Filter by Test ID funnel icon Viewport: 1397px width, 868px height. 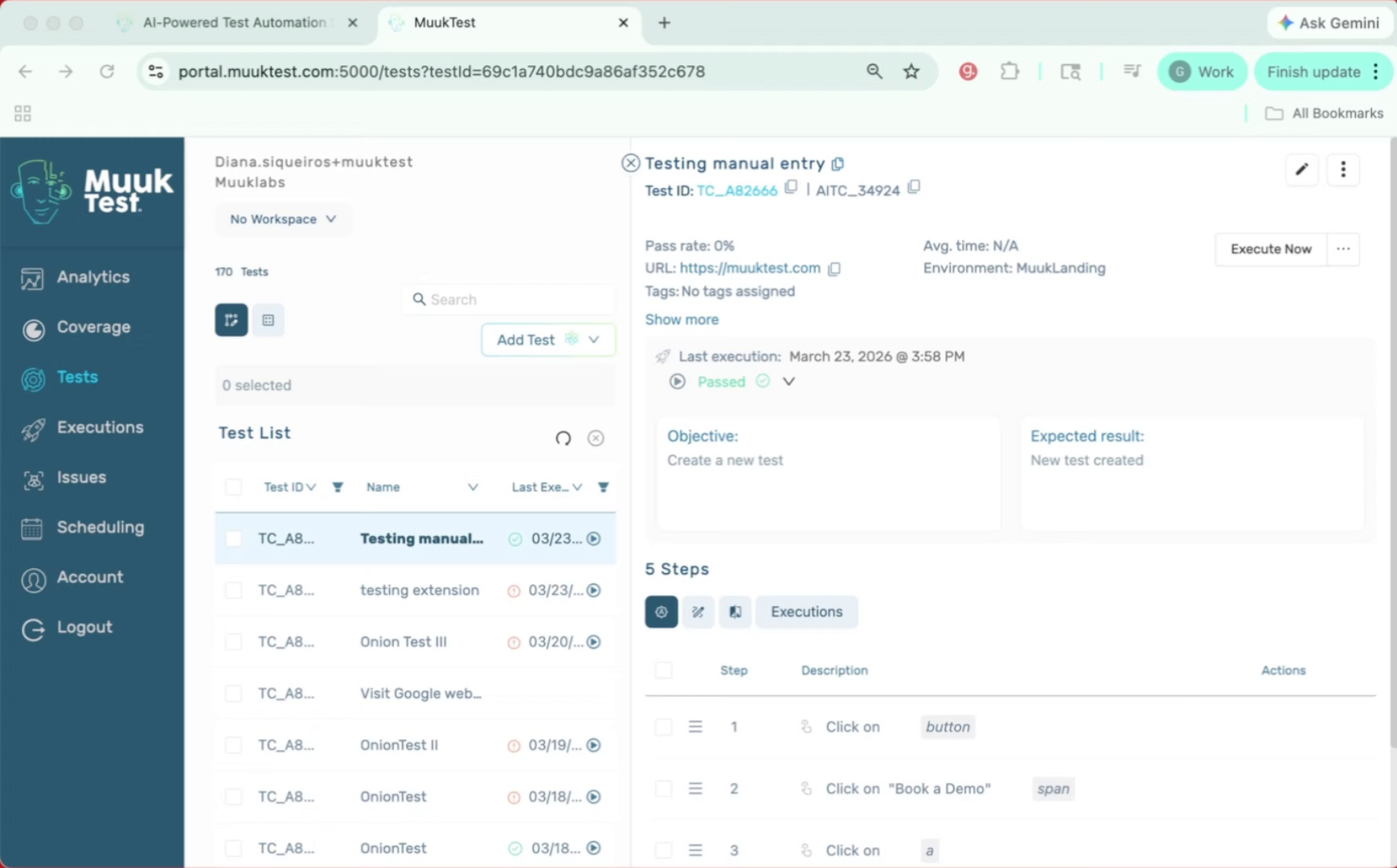tap(338, 487)
